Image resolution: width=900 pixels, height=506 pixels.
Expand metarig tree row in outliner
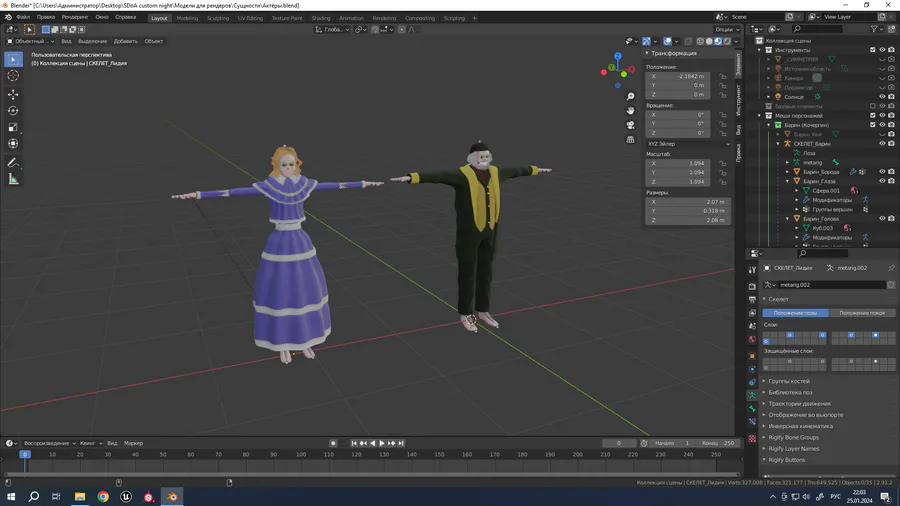tap(788, 162)
